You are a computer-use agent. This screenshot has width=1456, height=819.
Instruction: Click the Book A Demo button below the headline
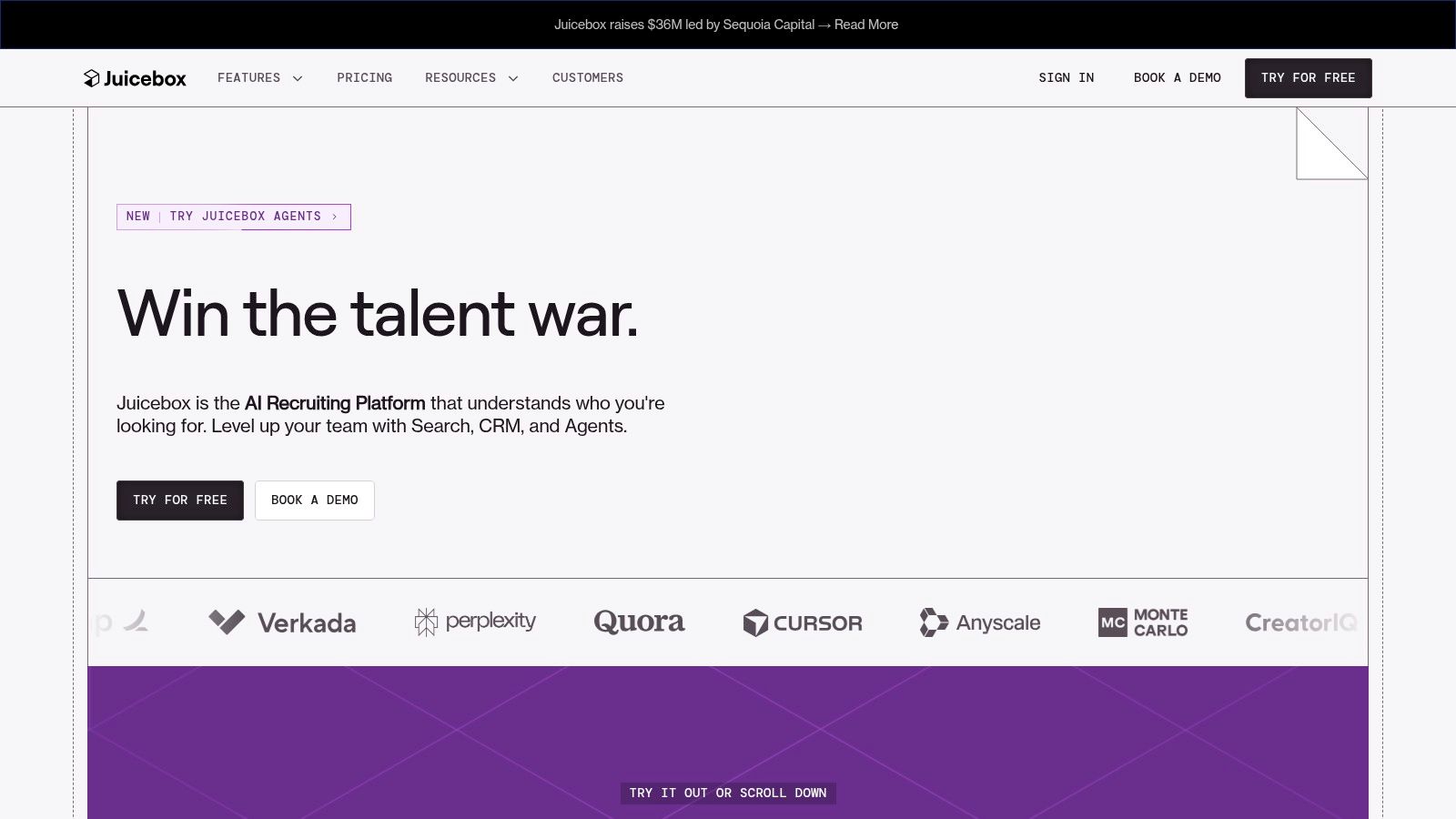click(x=315, y=500)
